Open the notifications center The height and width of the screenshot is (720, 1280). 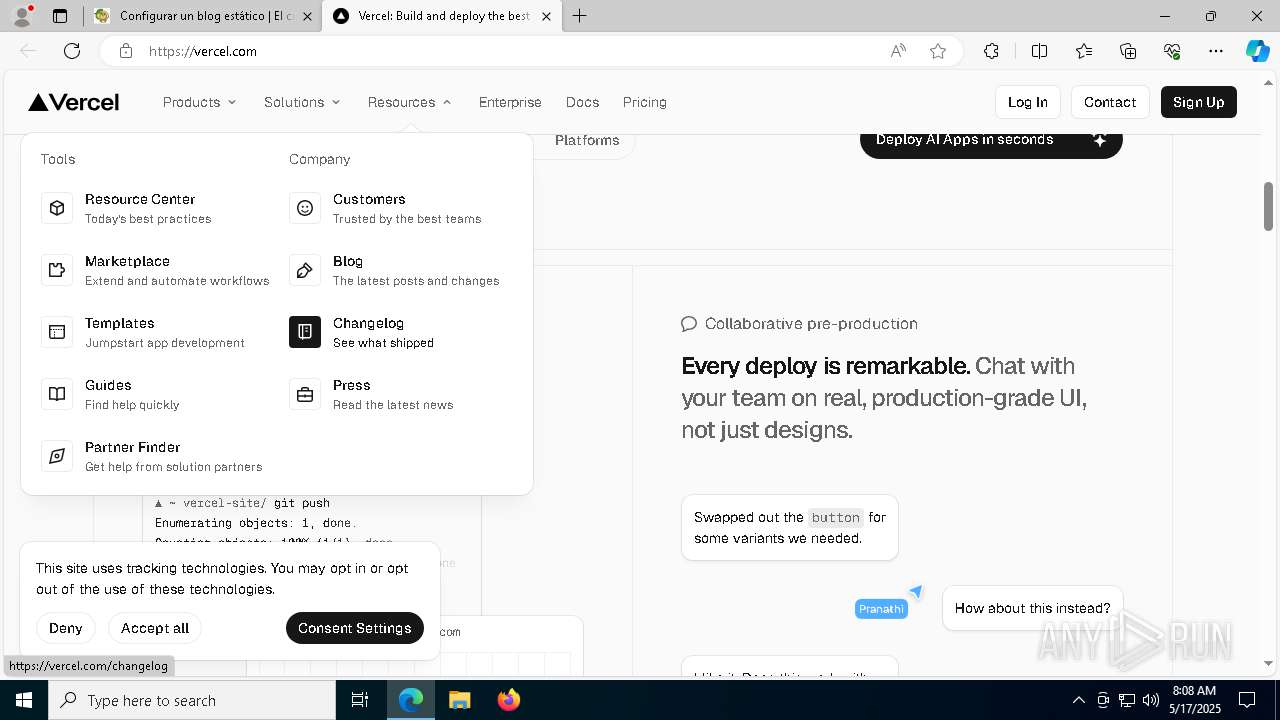tap(1247, 700)
